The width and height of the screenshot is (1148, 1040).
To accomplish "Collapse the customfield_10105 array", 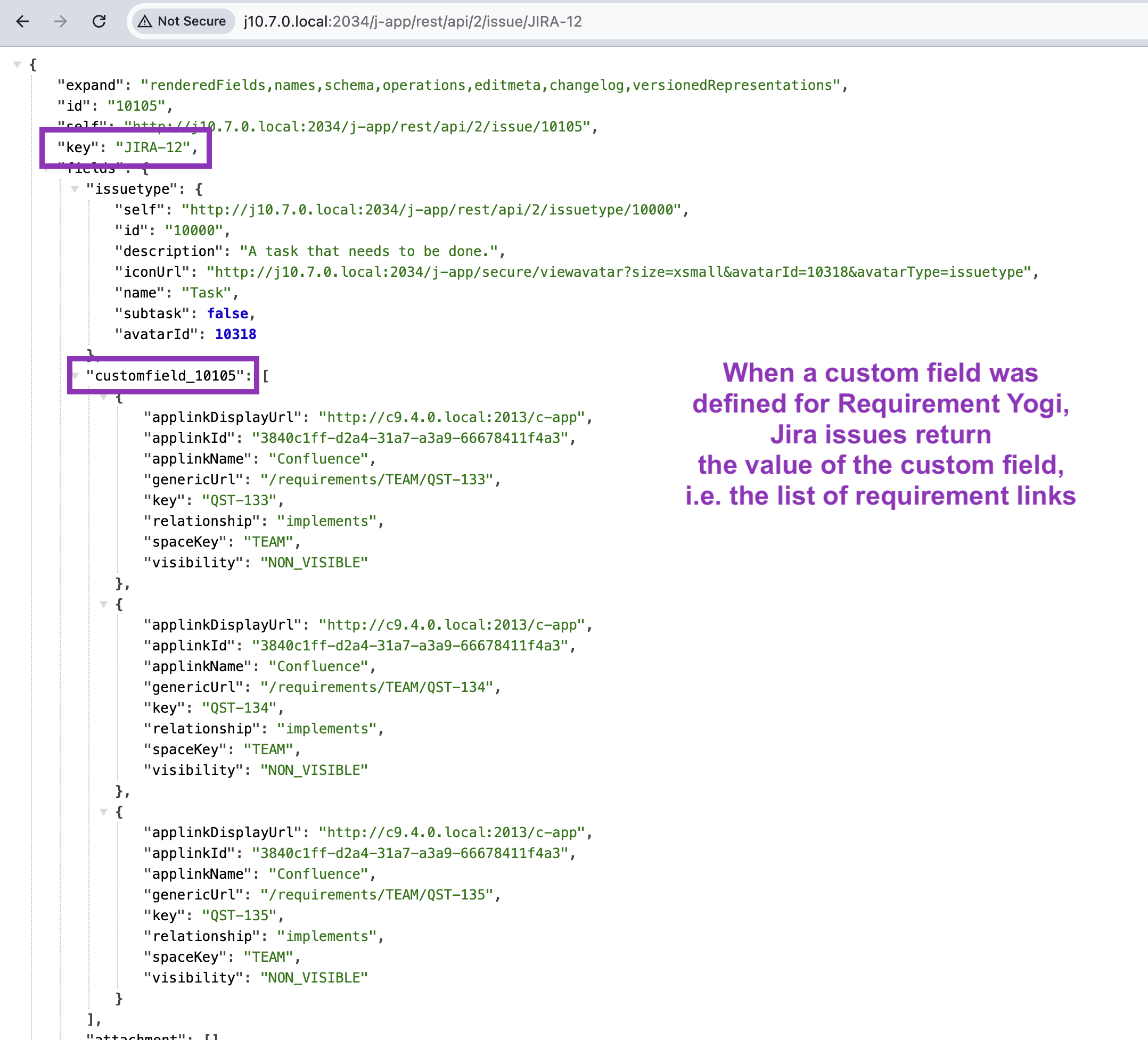I will click(76, 376).
